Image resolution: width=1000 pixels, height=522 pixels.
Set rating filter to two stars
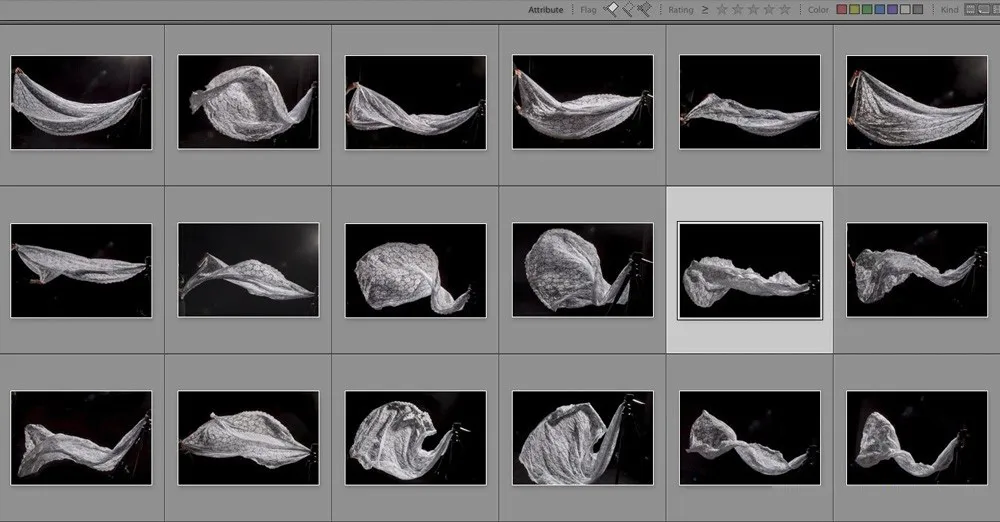pyautogui.click(x=737, y=10)
